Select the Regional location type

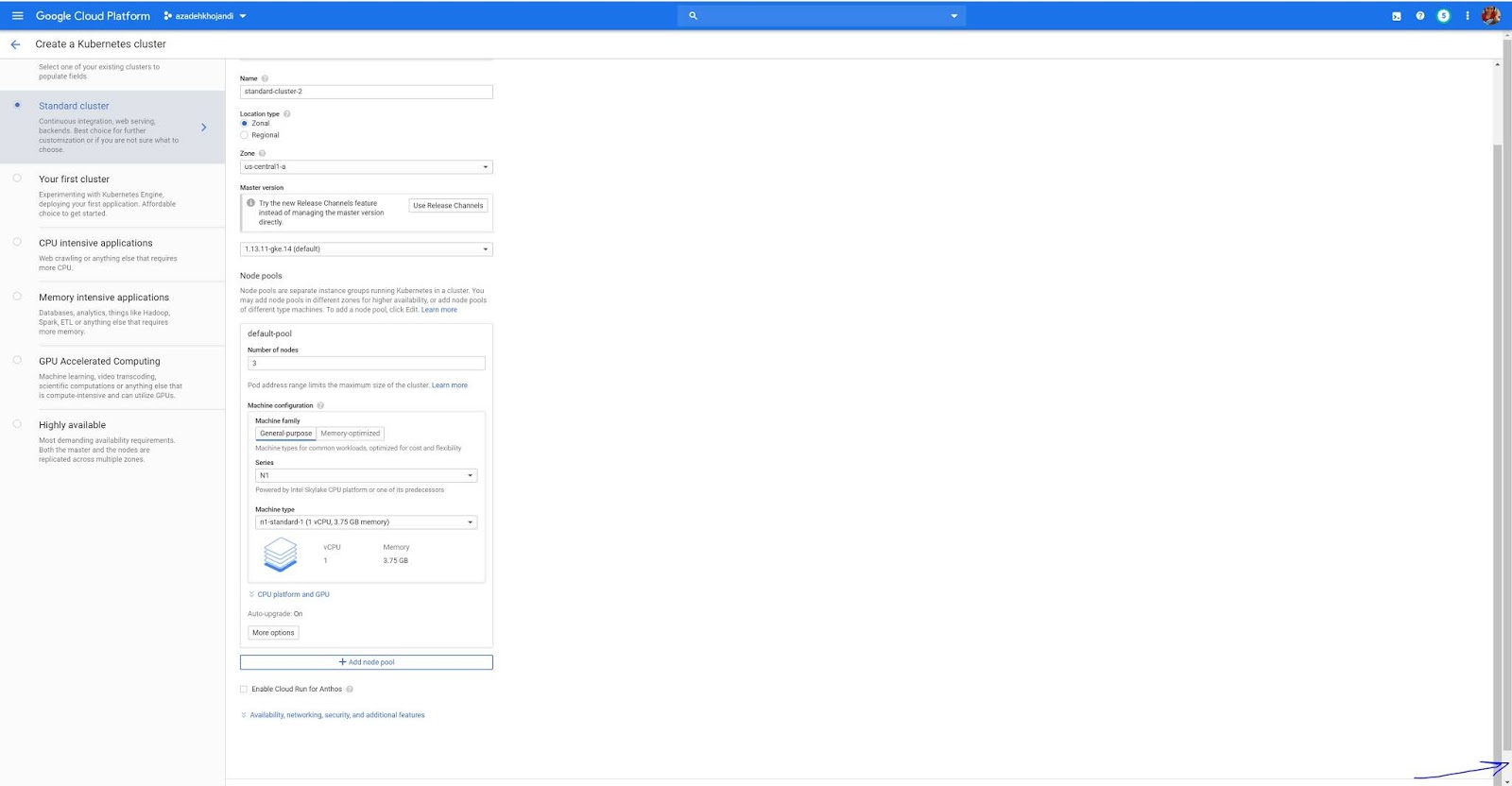244,135
